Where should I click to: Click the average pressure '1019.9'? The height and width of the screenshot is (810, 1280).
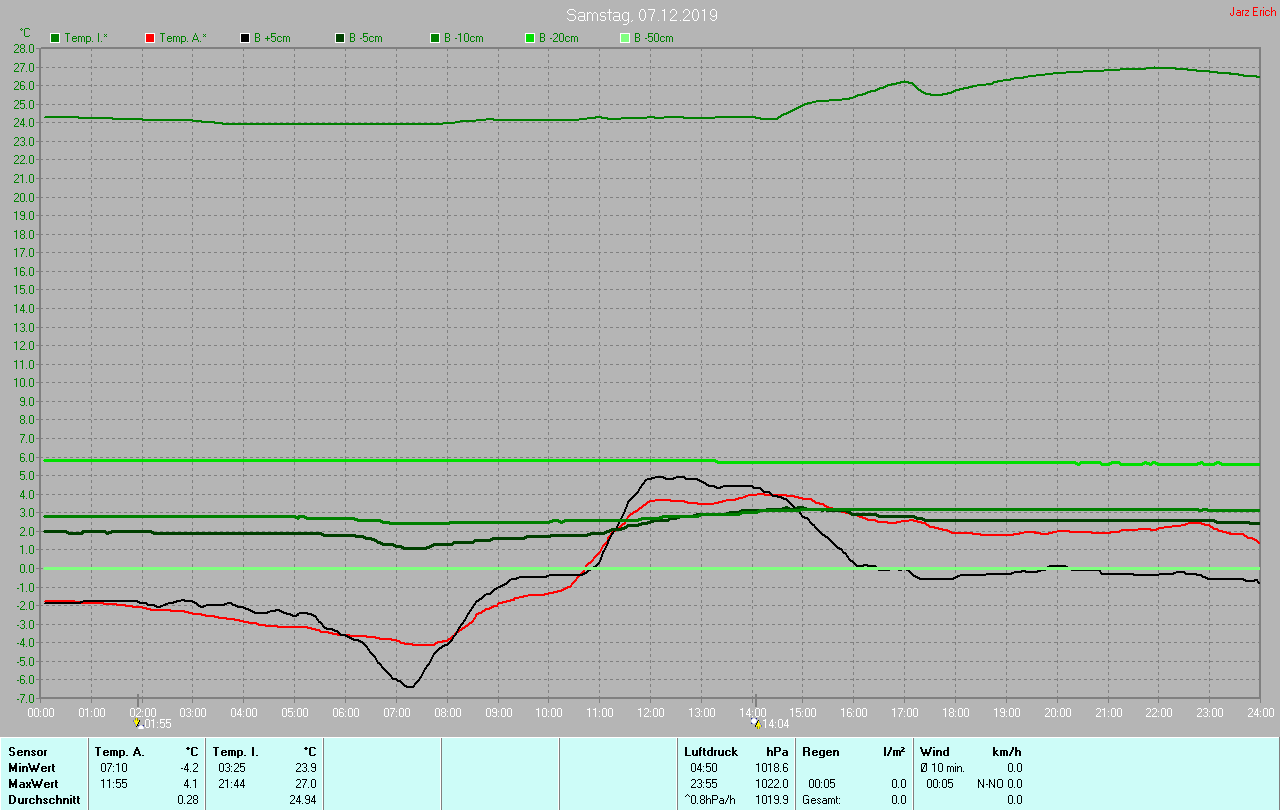click(x=771, y=800)
